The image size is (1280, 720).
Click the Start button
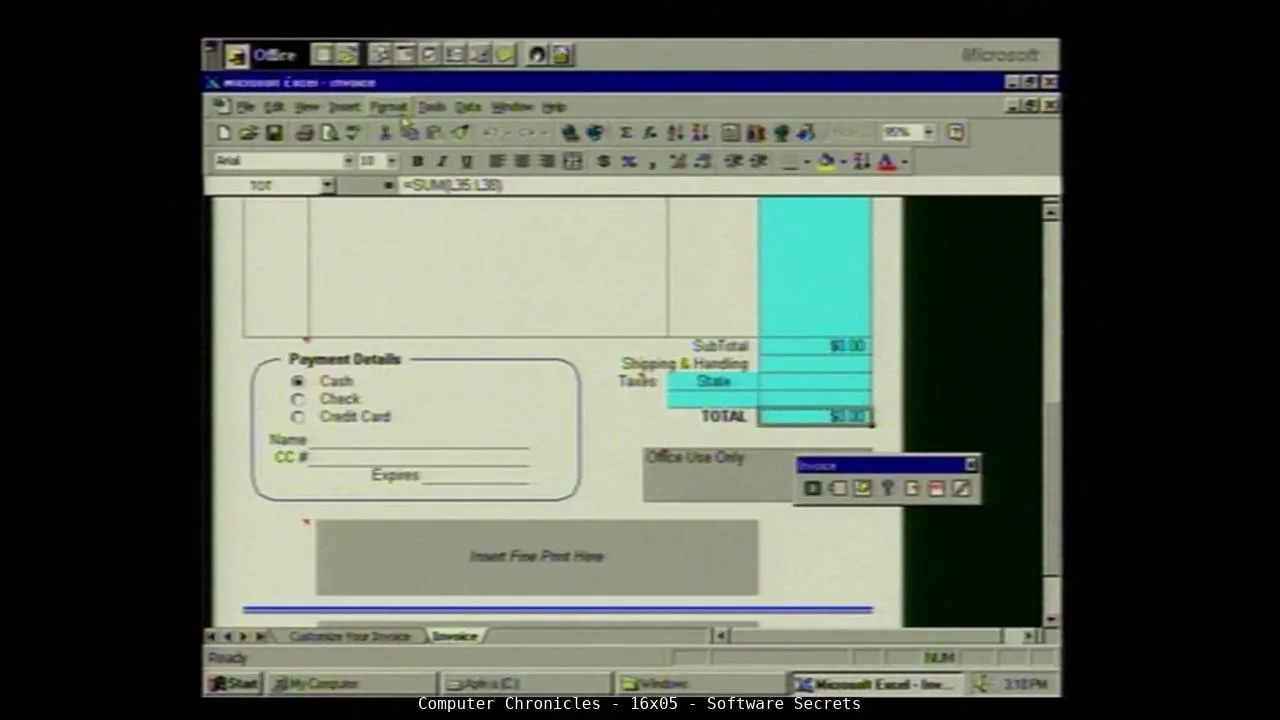click(234, 684)
